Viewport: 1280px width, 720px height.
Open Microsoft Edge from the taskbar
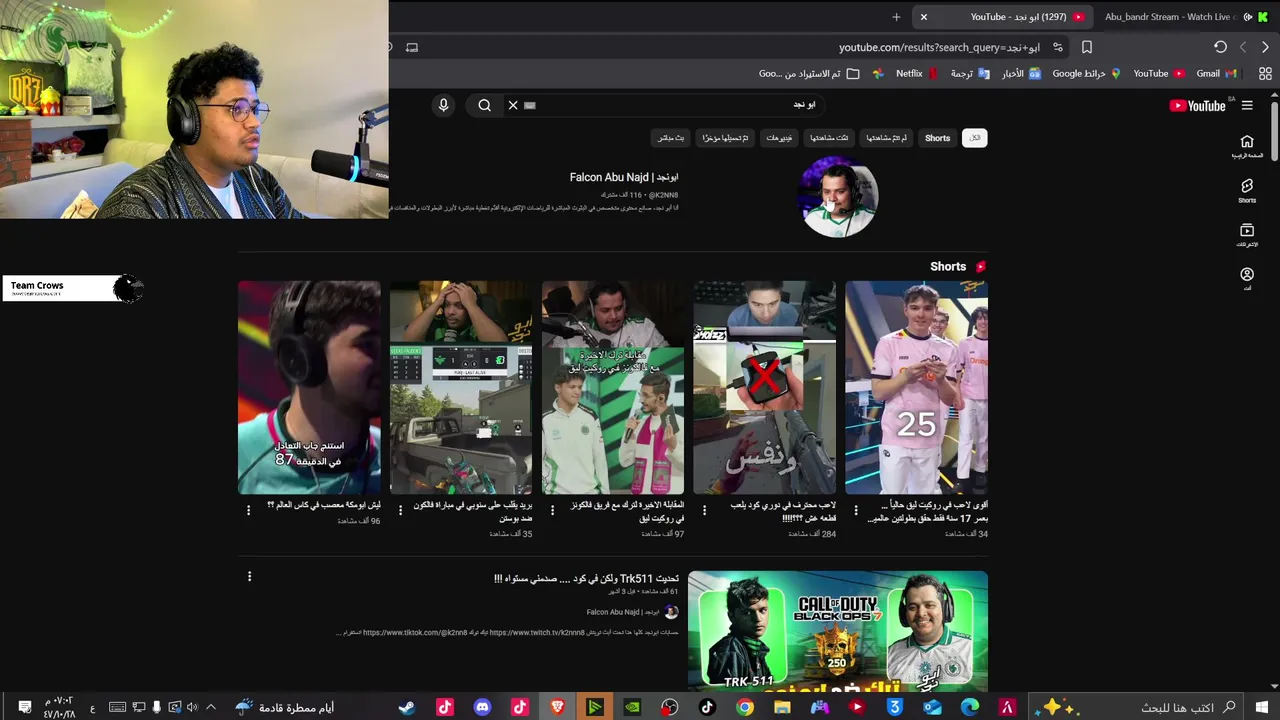(970, 707)
